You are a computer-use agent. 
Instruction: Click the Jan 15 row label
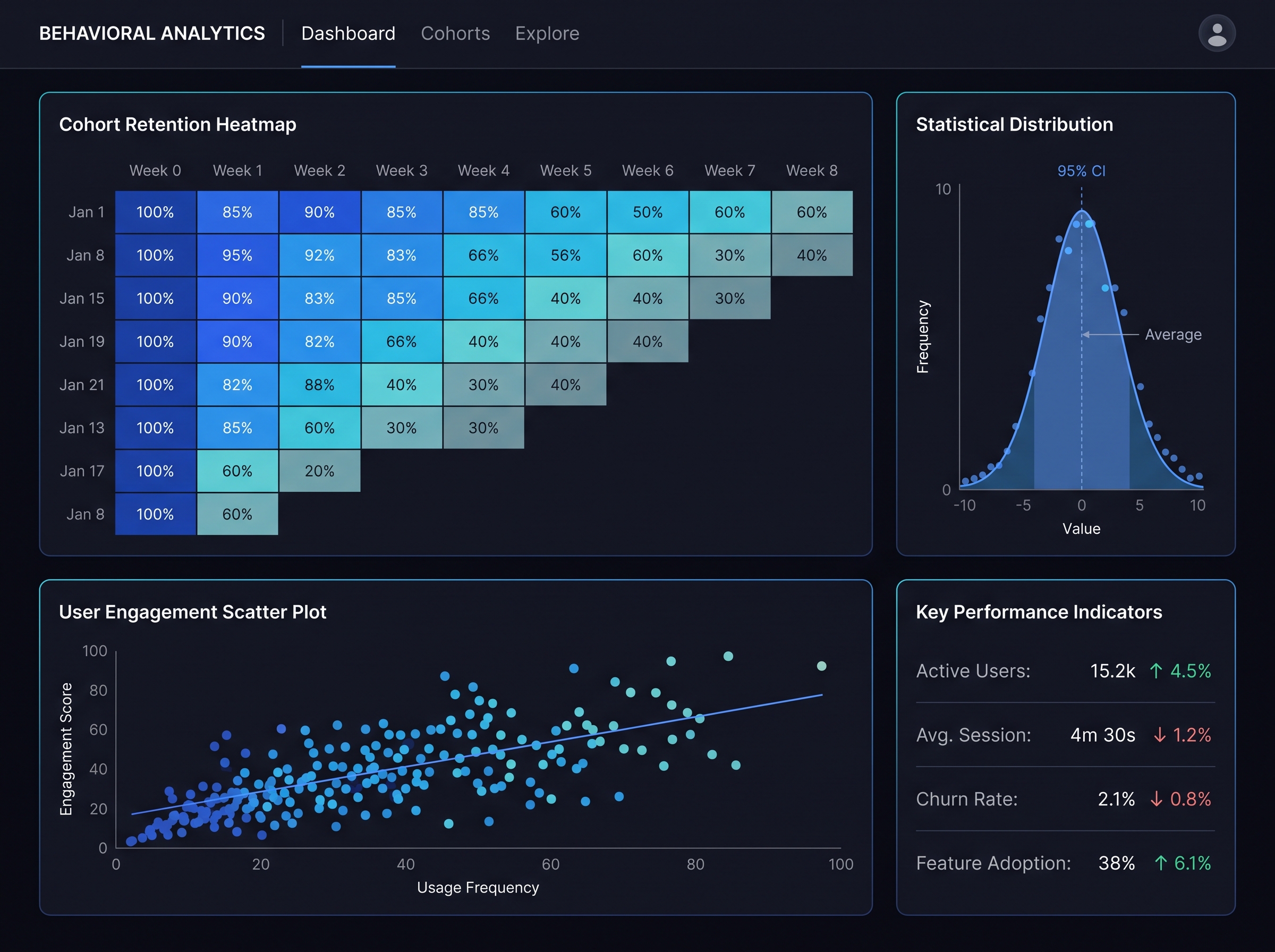(82, 299)
